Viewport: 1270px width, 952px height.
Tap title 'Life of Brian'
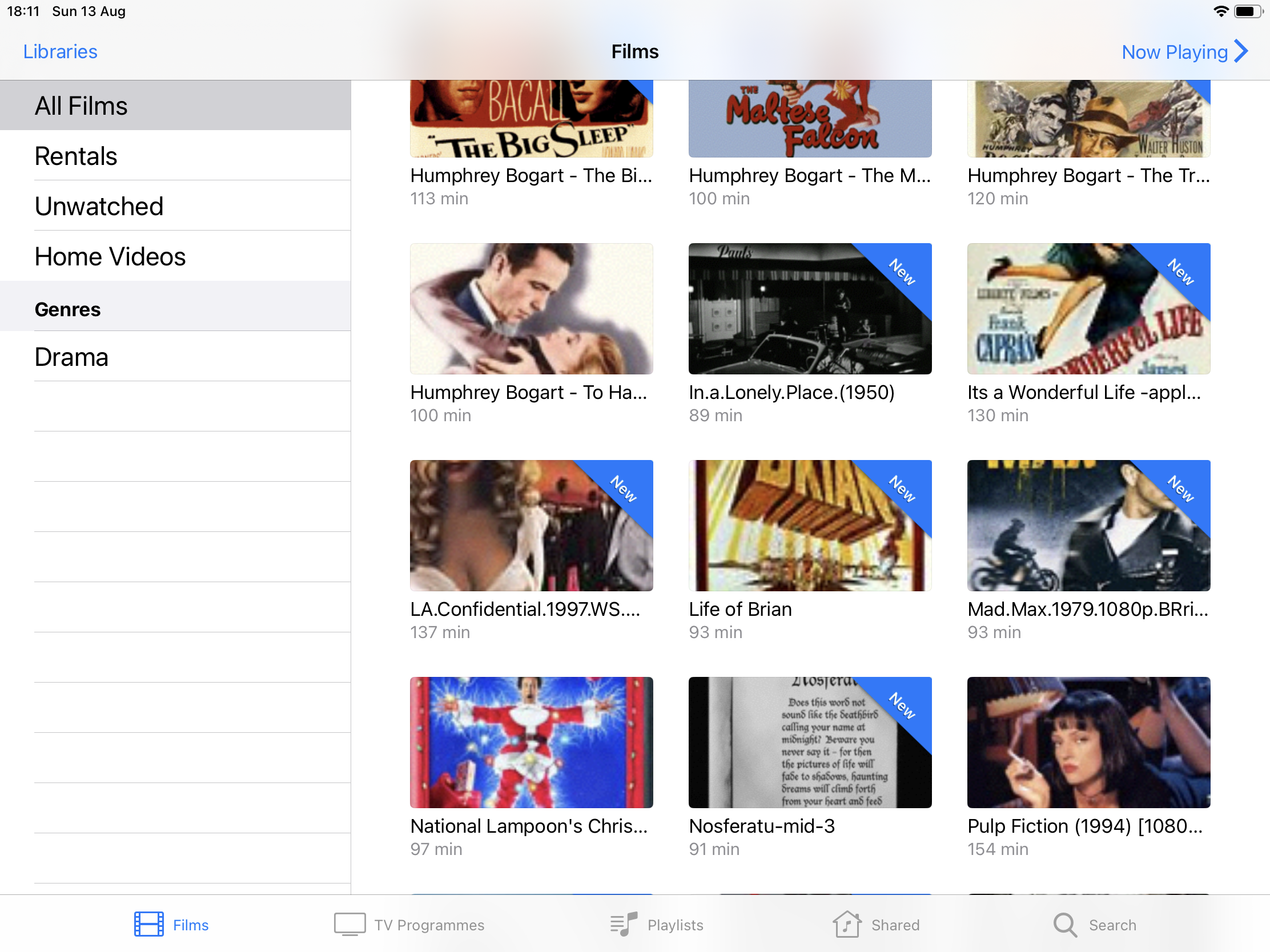[740, 610]
